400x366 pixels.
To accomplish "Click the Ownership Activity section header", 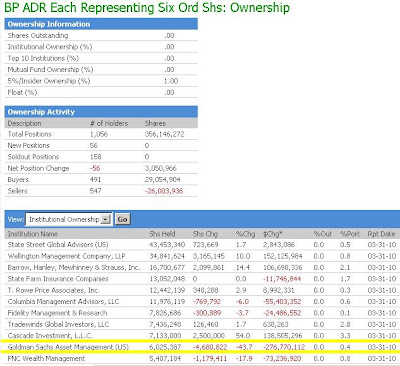I will (101, 112).
